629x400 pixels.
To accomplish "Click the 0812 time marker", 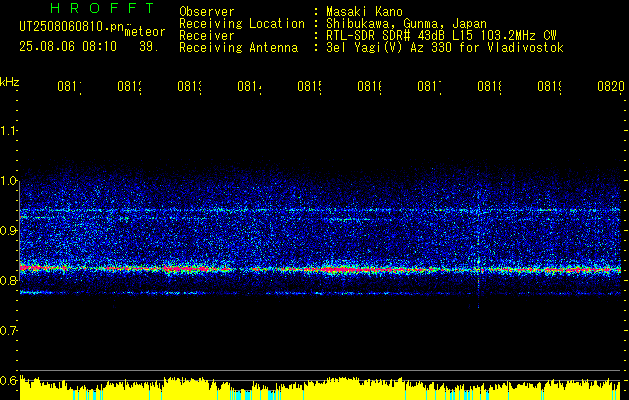I will (130, 86).
